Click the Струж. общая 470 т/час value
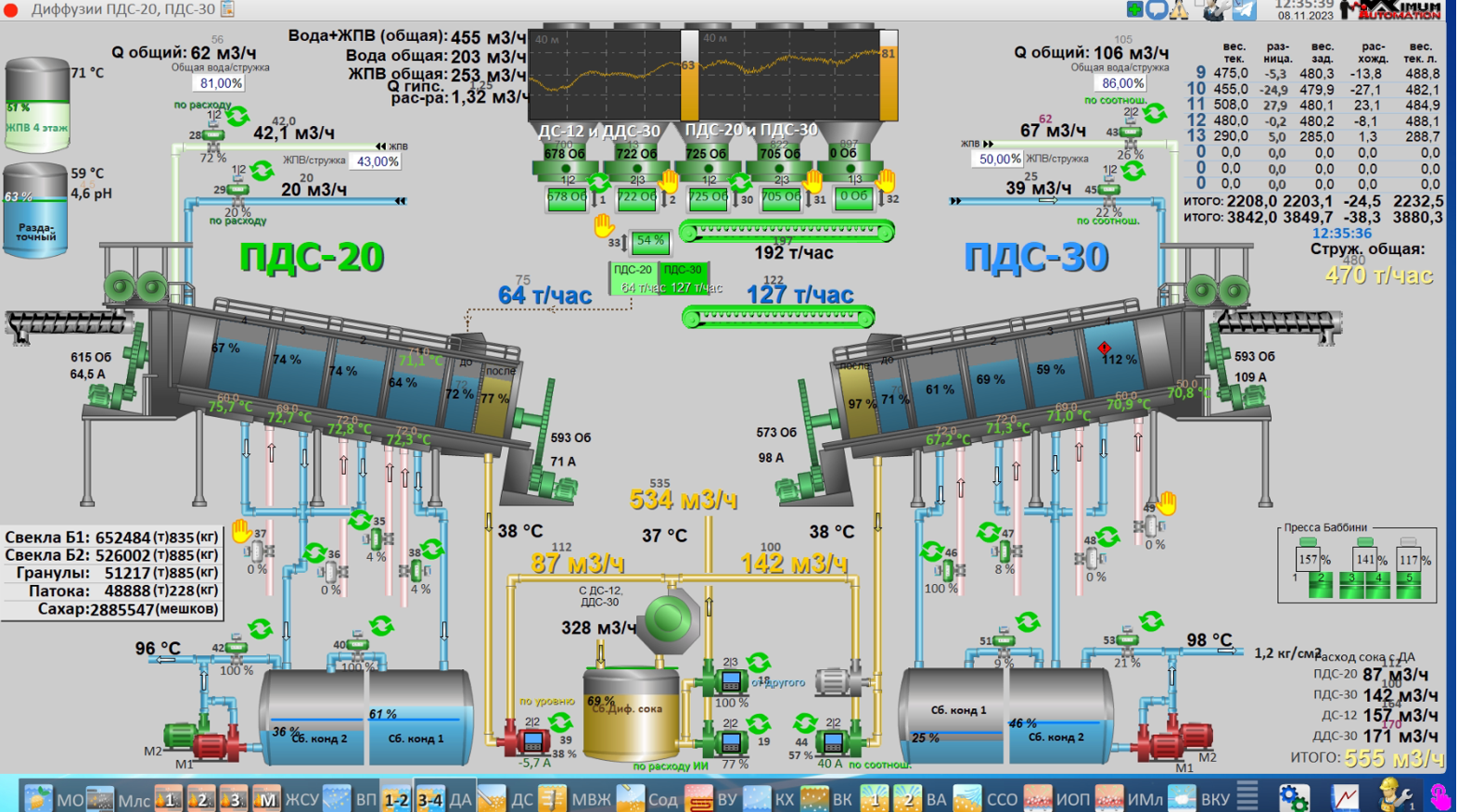 tap(1379, 275)
